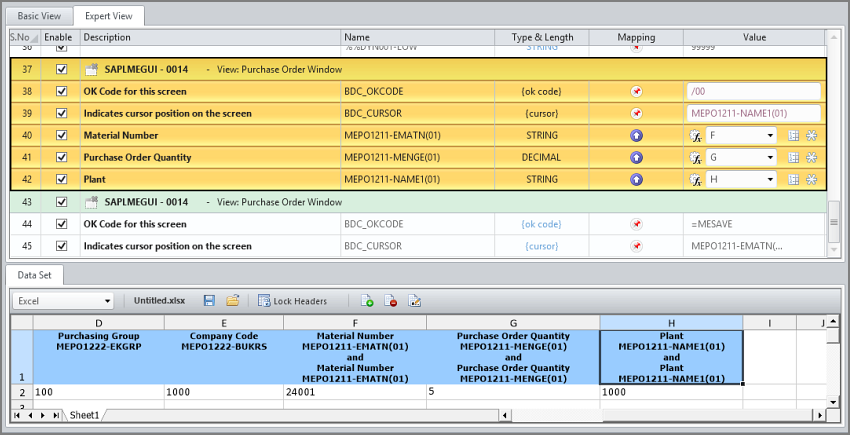The height and width of the screenshot is (435, 850).
Task: Go to next sheet navigation arrow
Action: [x=43, y=415]
